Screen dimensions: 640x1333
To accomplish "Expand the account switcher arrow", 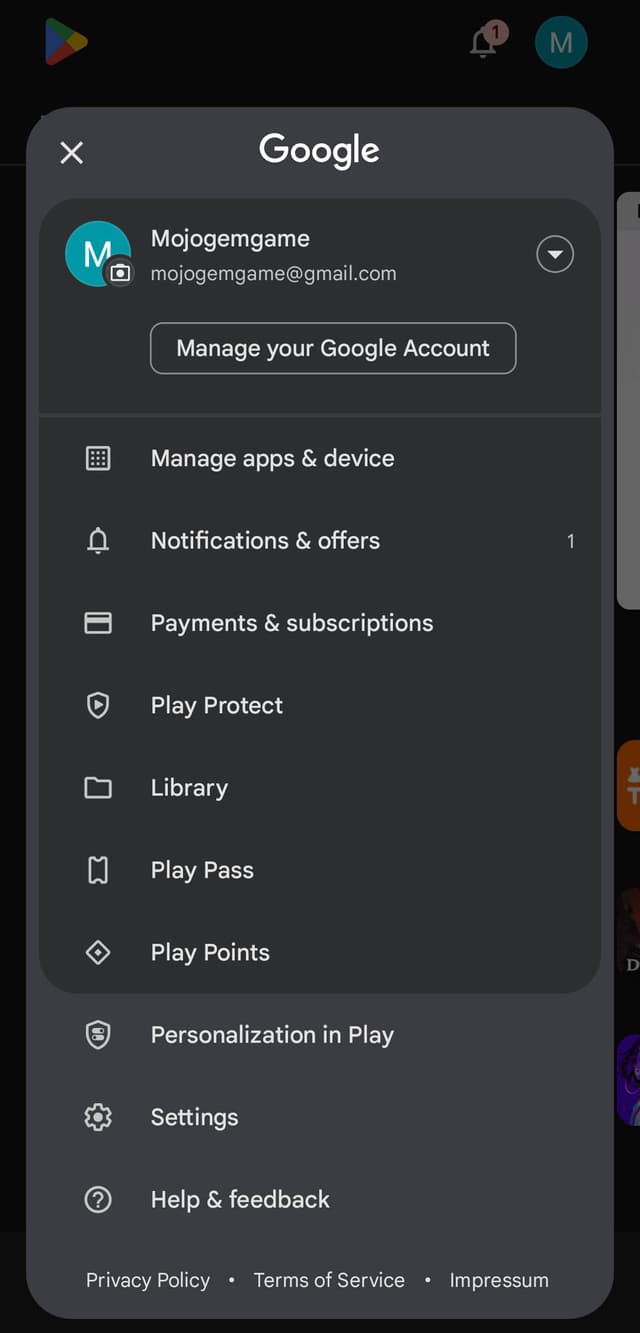I will (555, 255).
